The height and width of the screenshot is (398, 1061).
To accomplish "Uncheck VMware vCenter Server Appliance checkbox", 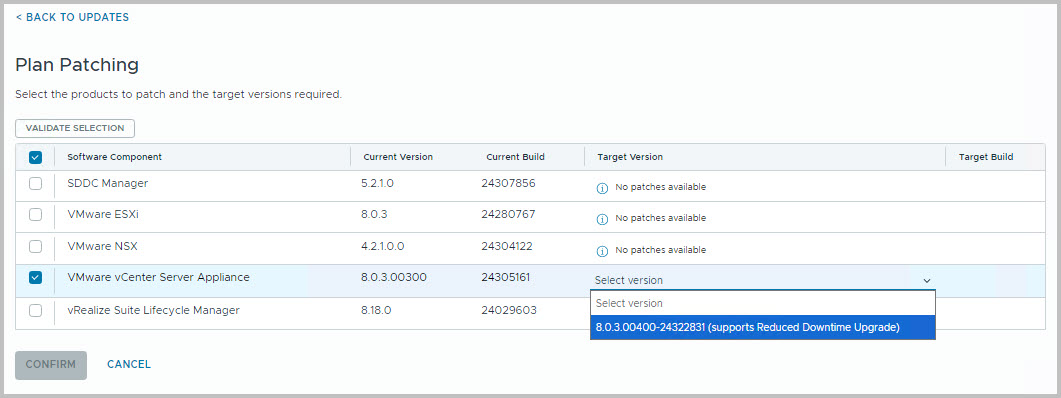I will click(36, 278).
